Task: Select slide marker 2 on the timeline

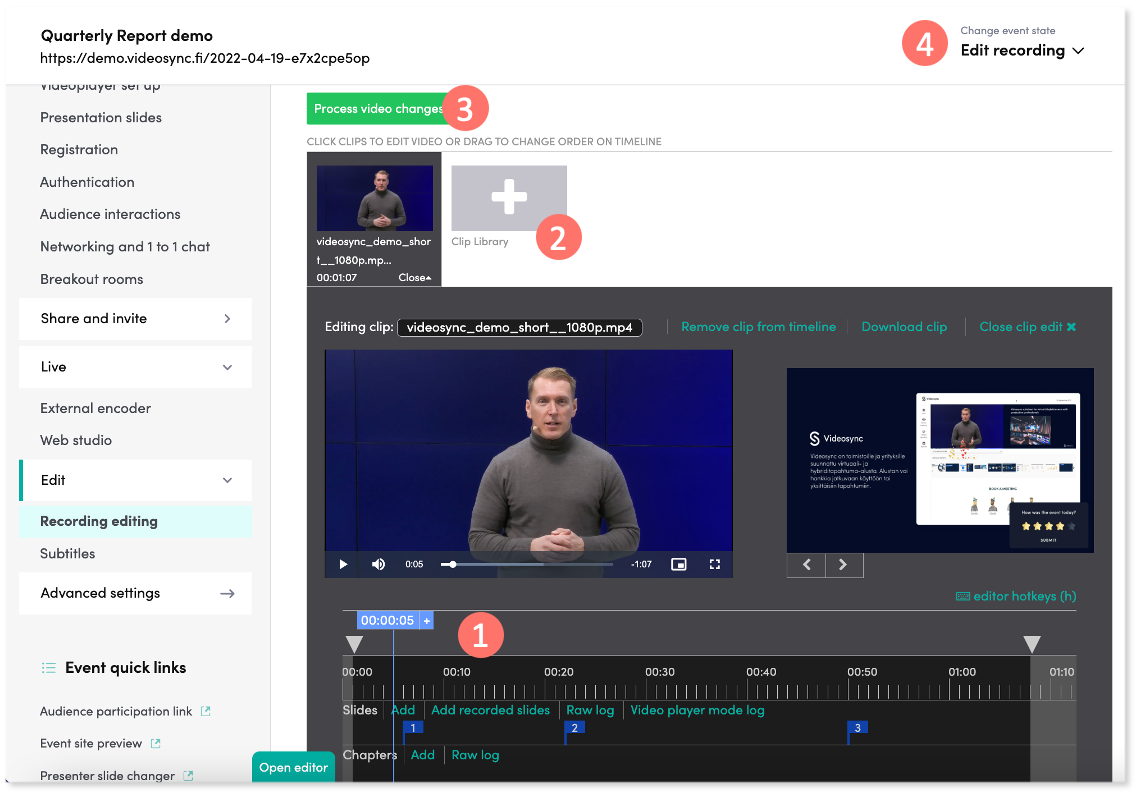Action: click(574, 729)
